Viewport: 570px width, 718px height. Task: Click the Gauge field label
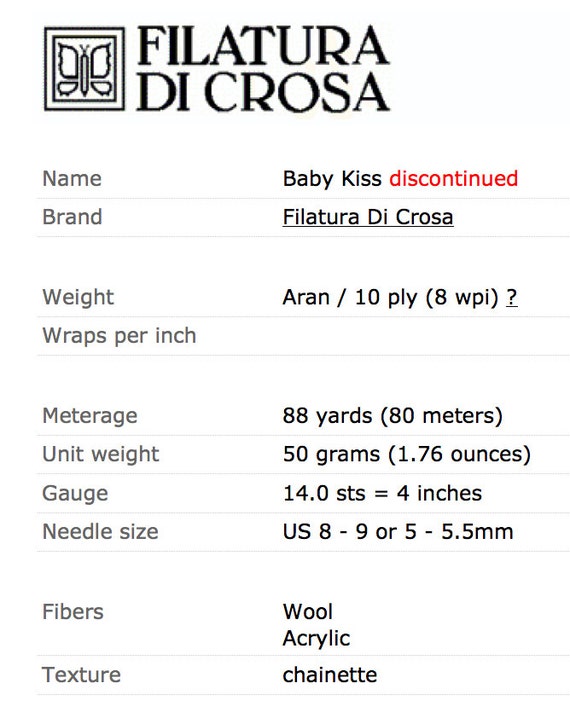75,494
